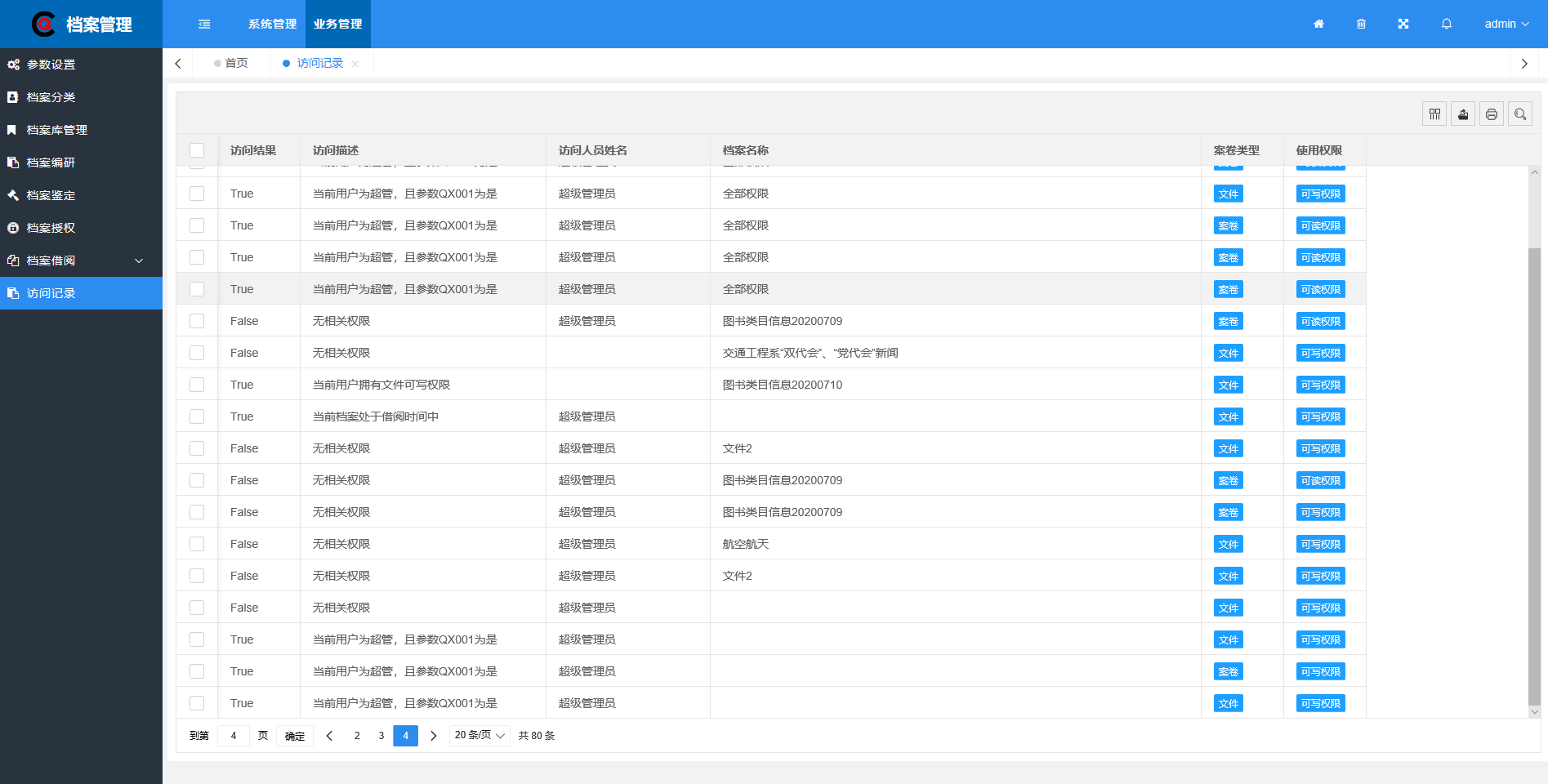Open the 20条/页 page size dropdown
The image size is (1548, 784).
pyautogui.click(x=479, y=735)
